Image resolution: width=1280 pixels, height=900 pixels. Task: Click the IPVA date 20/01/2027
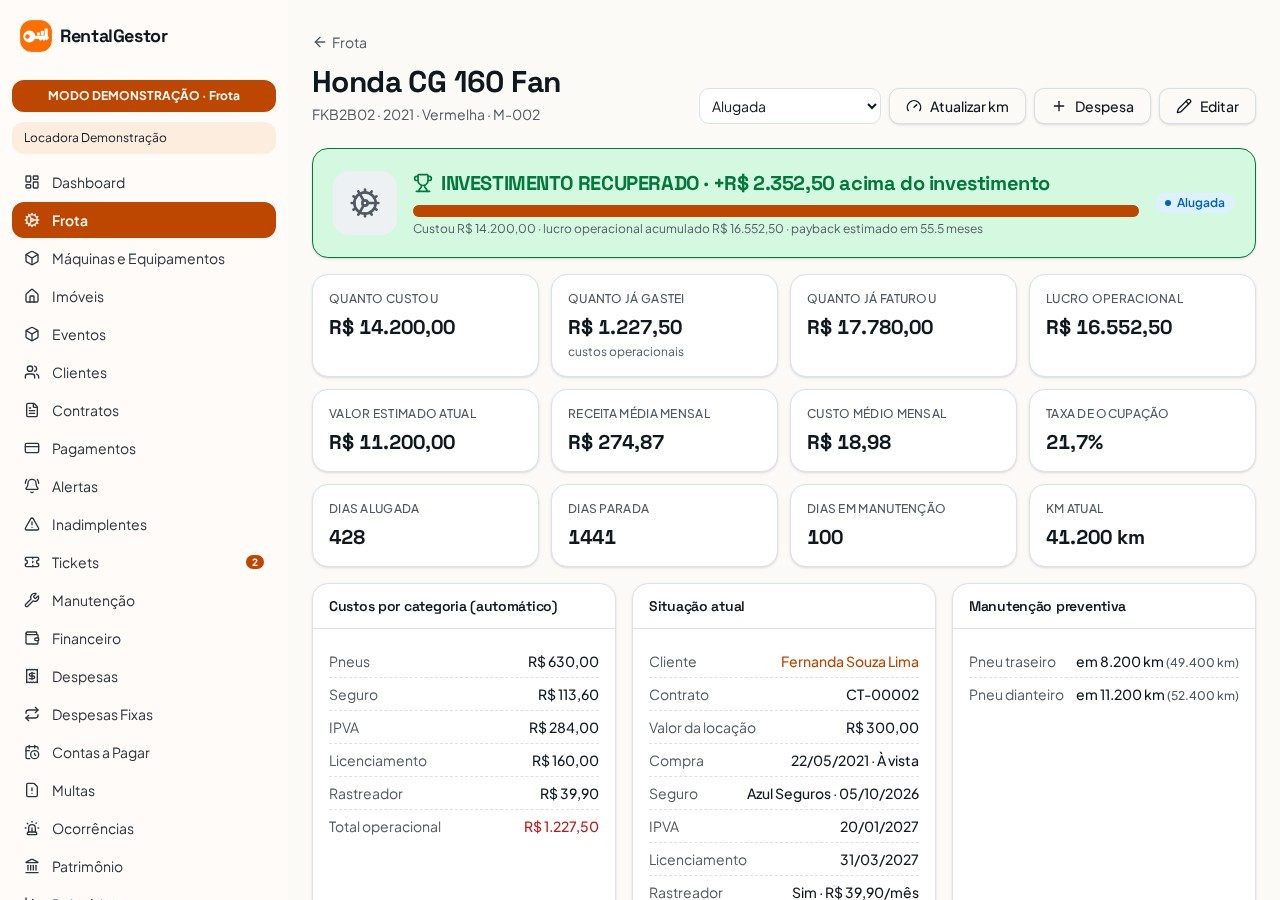pyautogui.click(x=879, y=826)
